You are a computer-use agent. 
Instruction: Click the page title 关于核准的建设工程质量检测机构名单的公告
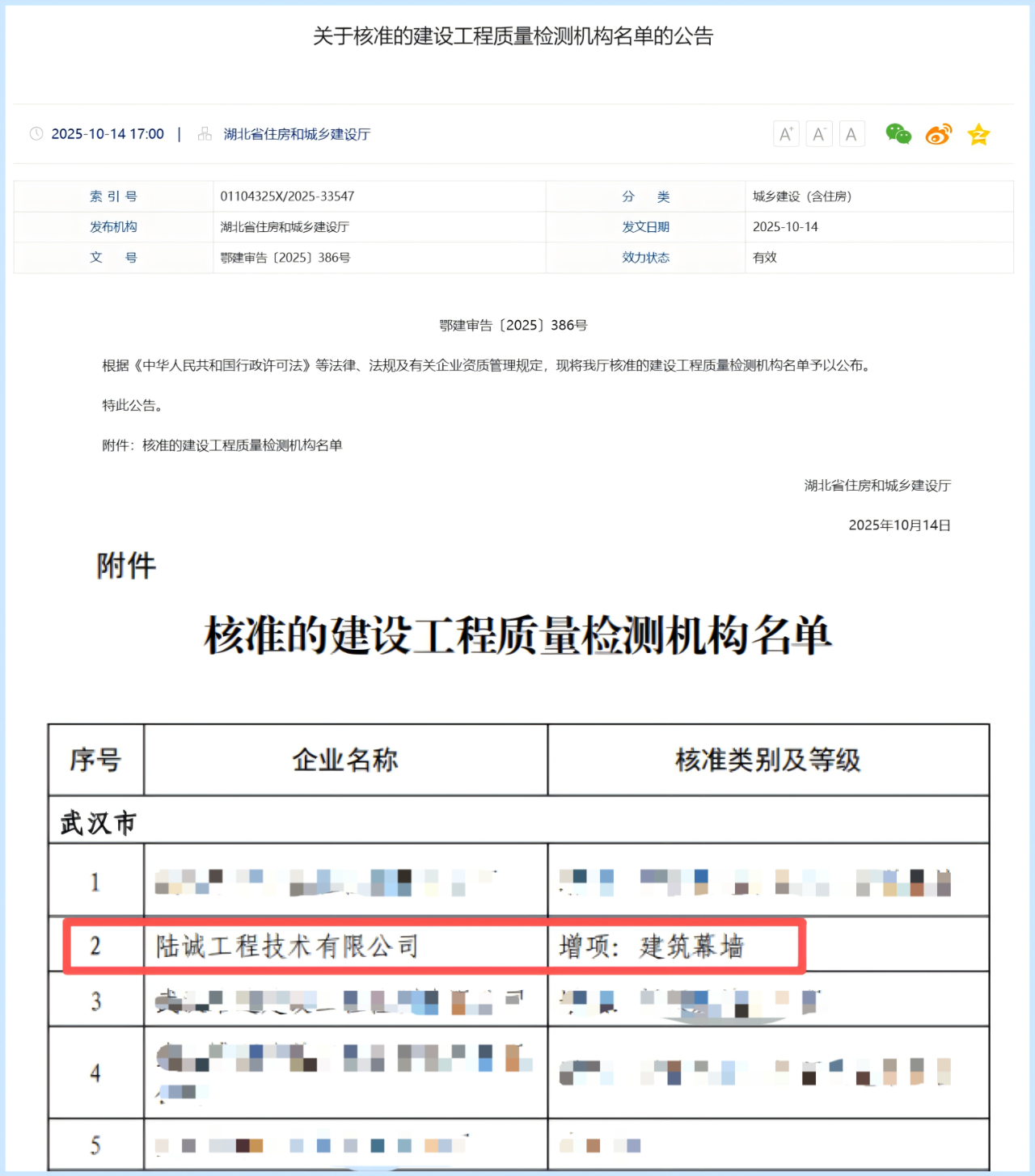tap(513, 36)
